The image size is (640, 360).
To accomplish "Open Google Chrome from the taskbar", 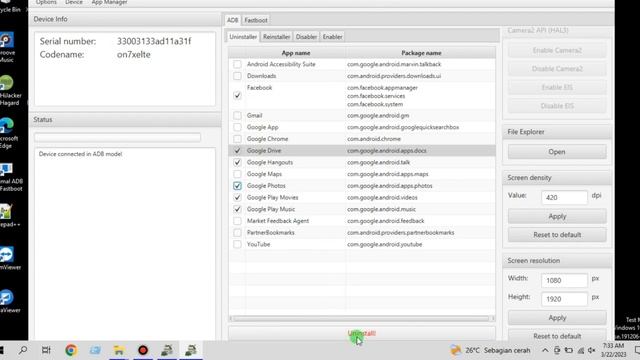I will click(x=71, y=350).
